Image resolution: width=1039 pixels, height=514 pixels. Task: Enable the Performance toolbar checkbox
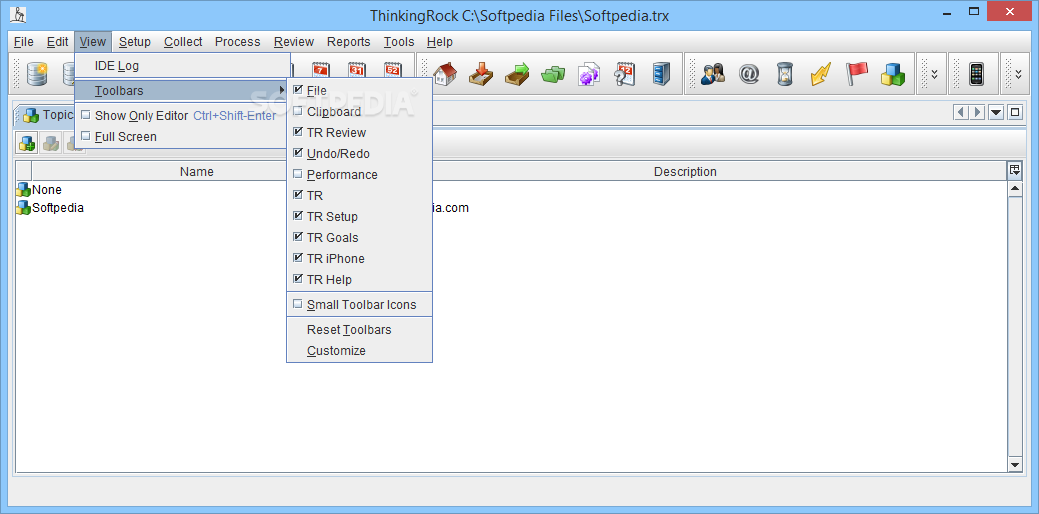tap(298, 174)
